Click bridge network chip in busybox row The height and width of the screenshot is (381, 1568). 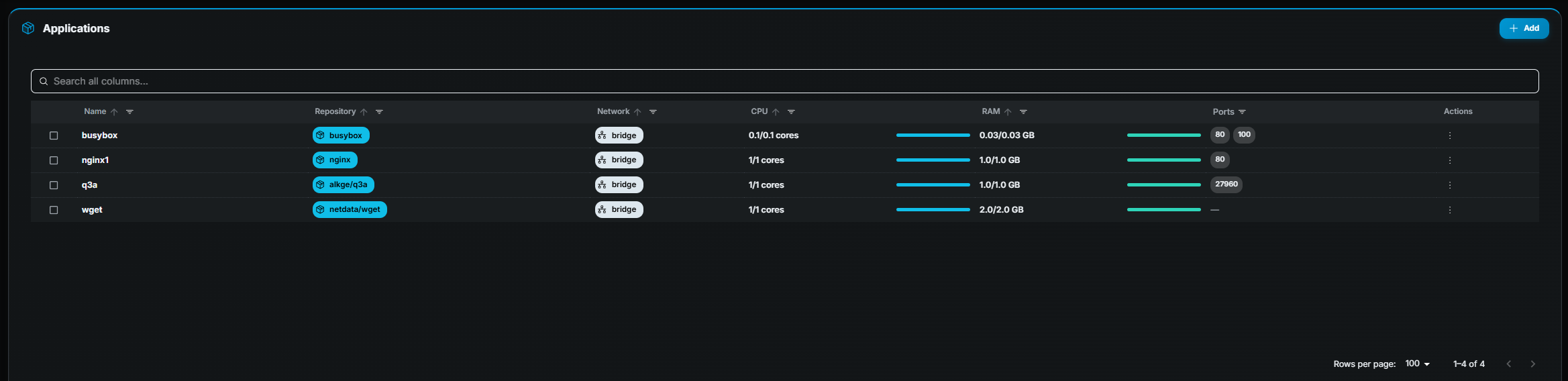click(x=619, y=135)
